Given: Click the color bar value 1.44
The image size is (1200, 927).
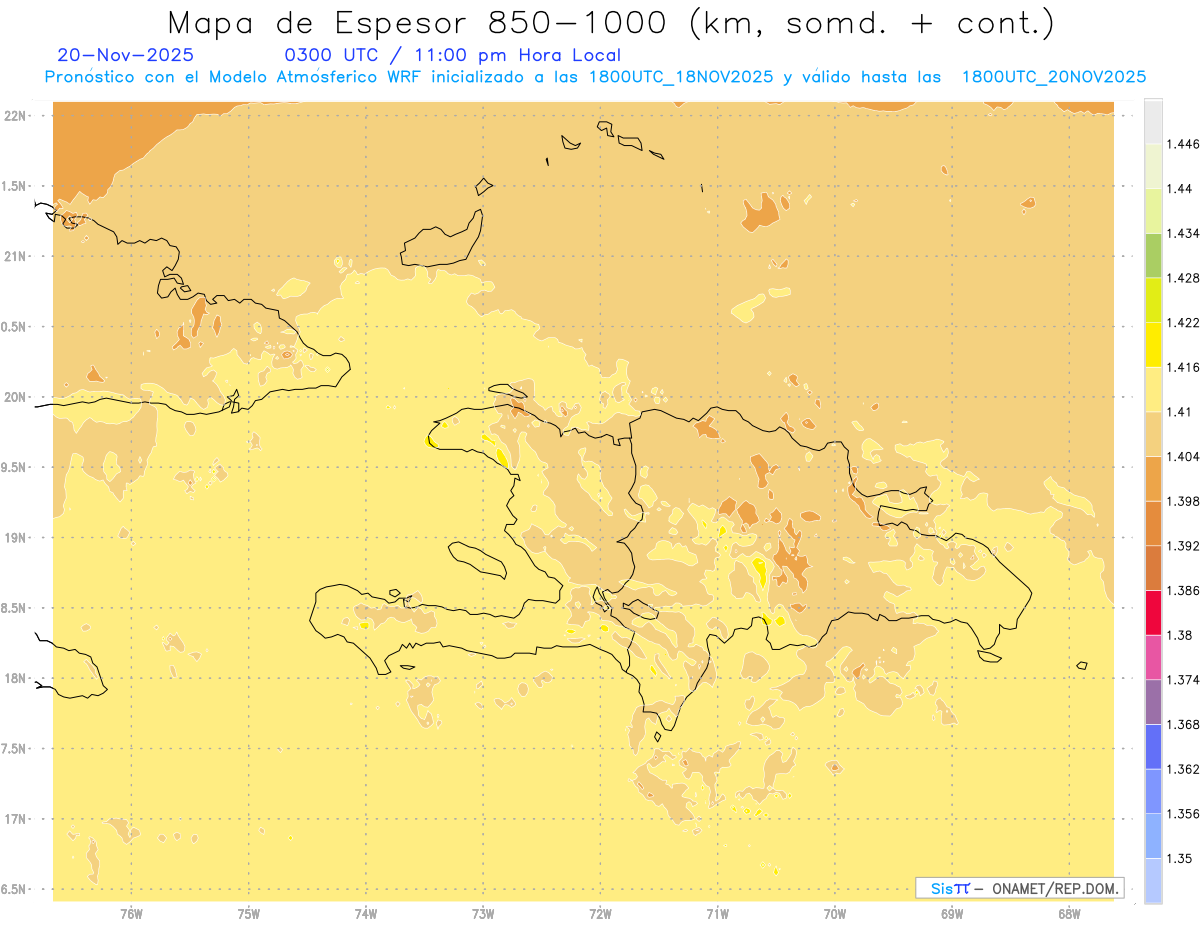Looking at the screenshot, I should [1182, 188].
